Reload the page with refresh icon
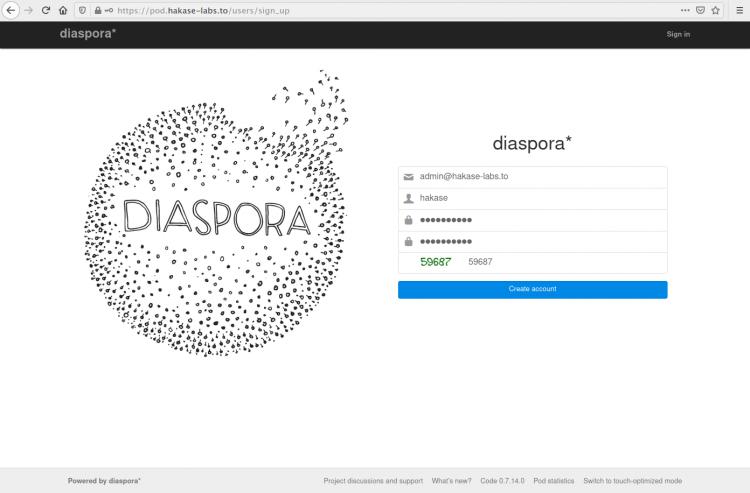The image size is (750, 493). coord(45,10)
